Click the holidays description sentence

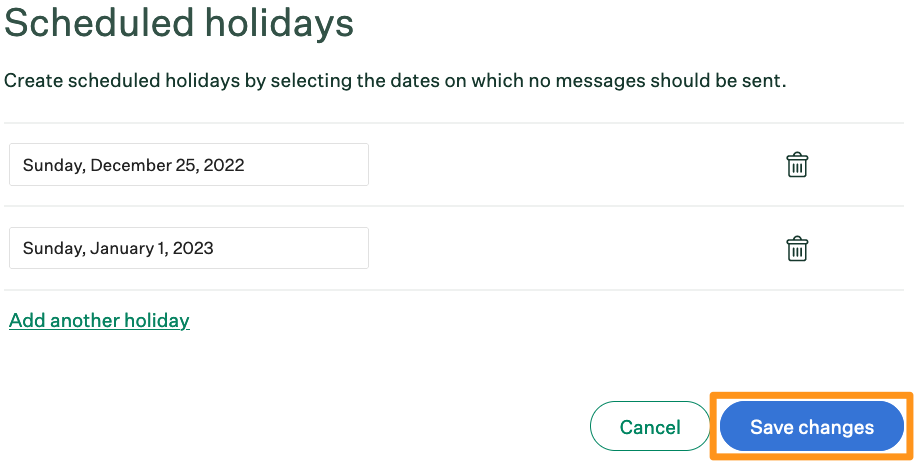click(x=395, y=80)
